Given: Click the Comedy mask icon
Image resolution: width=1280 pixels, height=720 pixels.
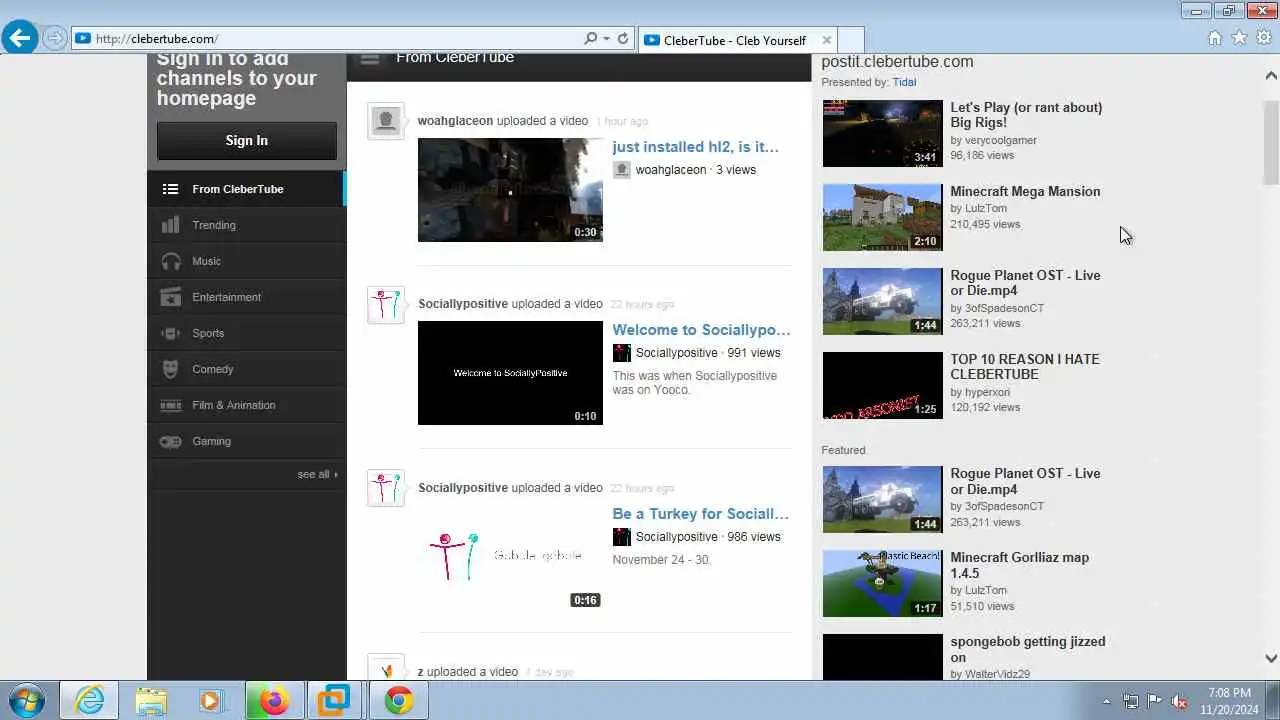Looking at the screenshot, I should point(171,369).
